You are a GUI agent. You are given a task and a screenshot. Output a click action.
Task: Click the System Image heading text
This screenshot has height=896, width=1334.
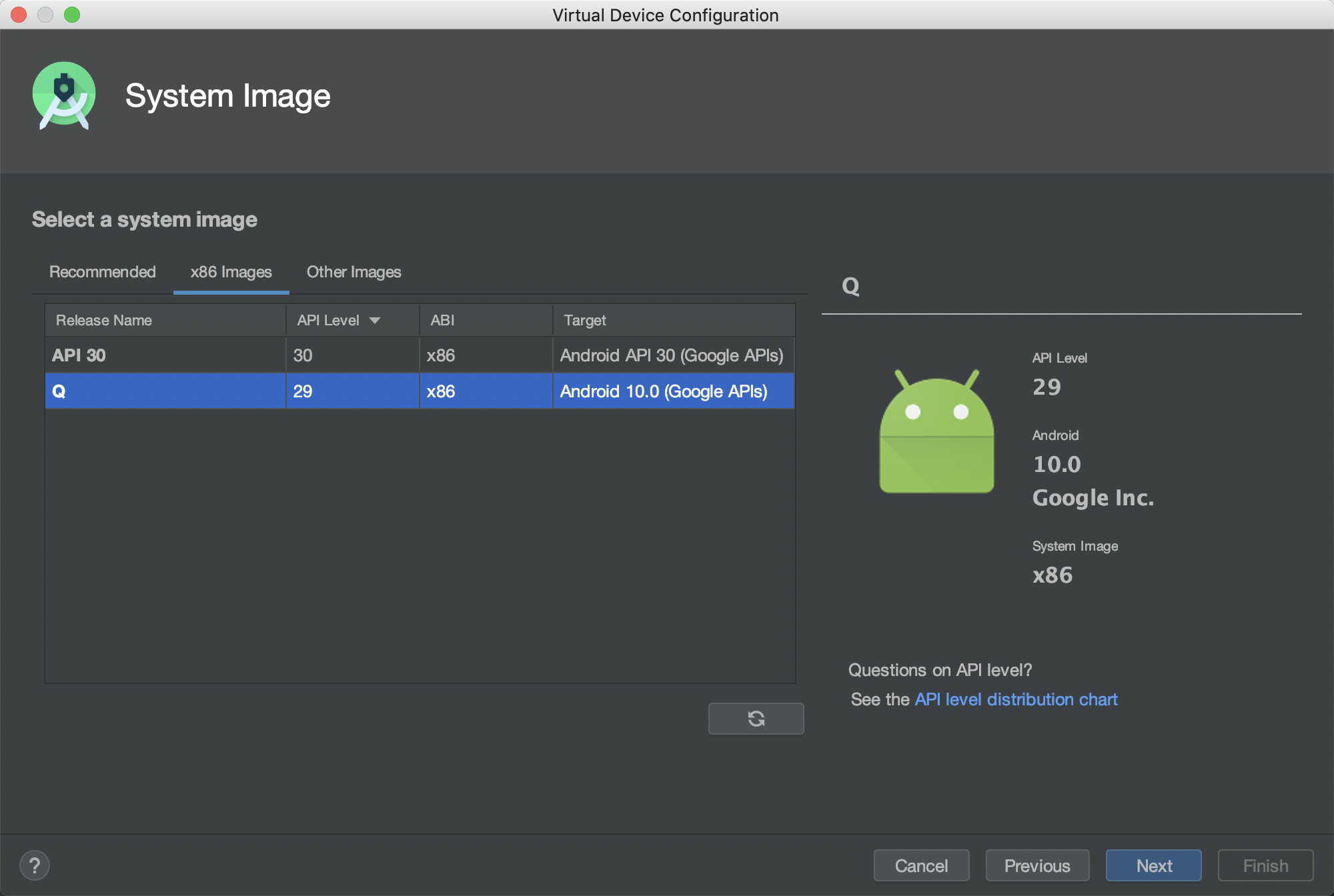click(228, 96)
